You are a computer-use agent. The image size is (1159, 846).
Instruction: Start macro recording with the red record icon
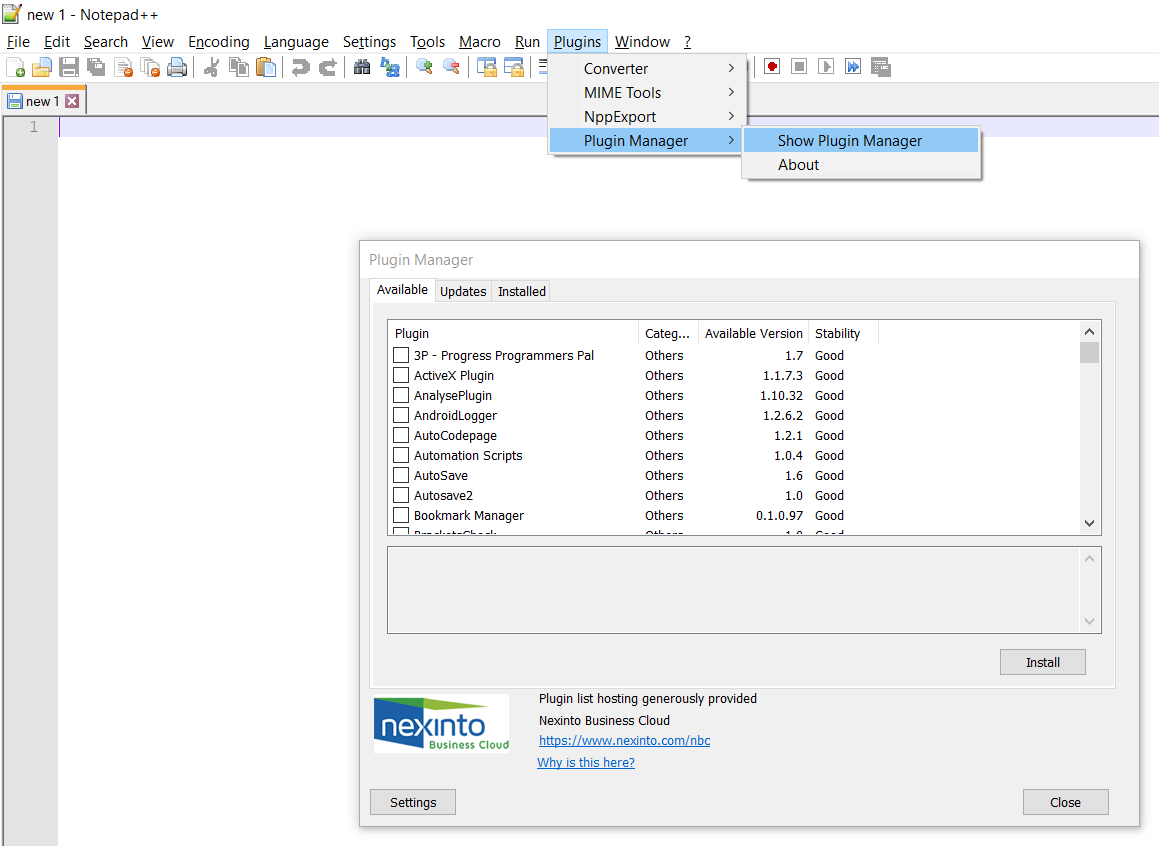(770, 66)
